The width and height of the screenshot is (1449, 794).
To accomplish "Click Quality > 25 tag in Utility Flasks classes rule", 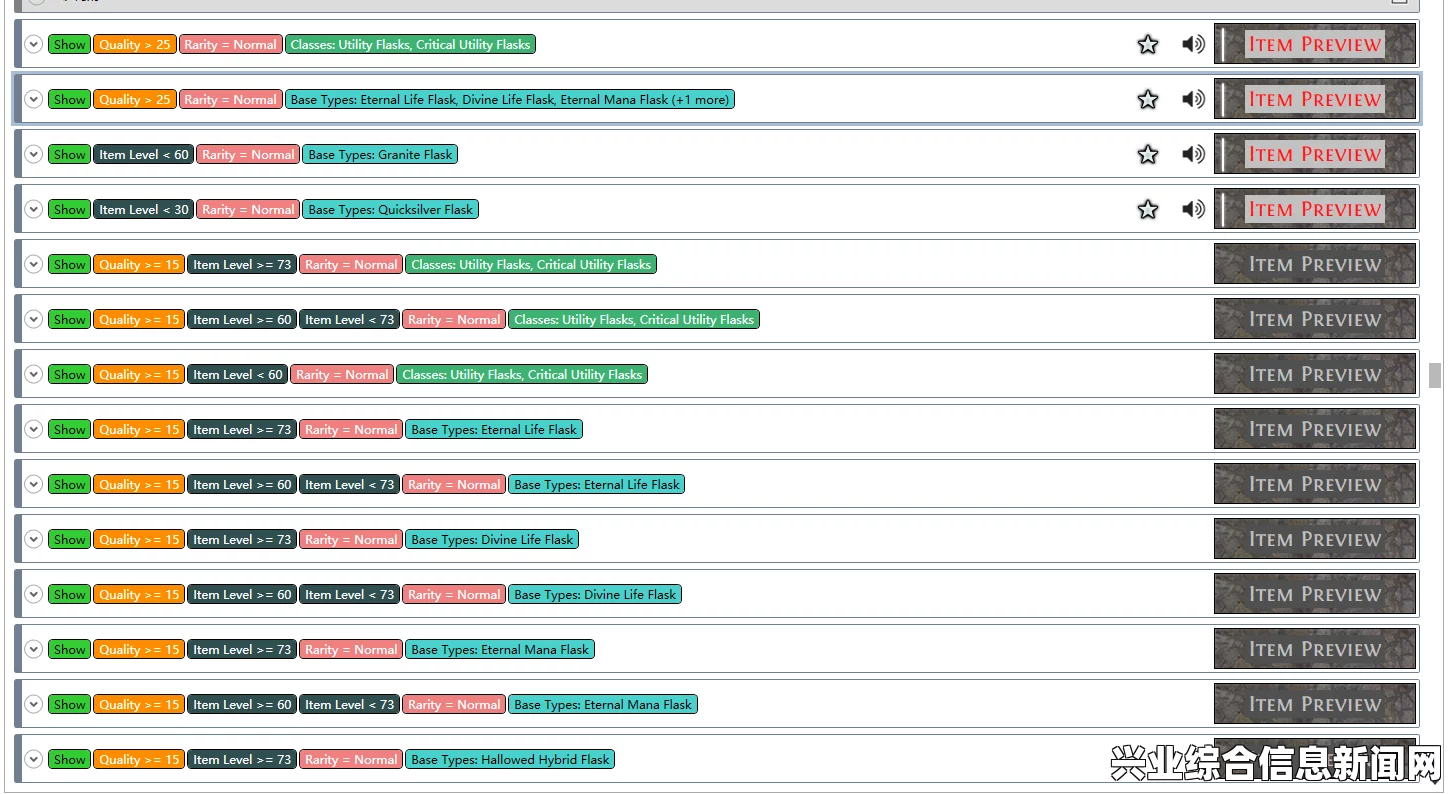I will coord(135,44).
